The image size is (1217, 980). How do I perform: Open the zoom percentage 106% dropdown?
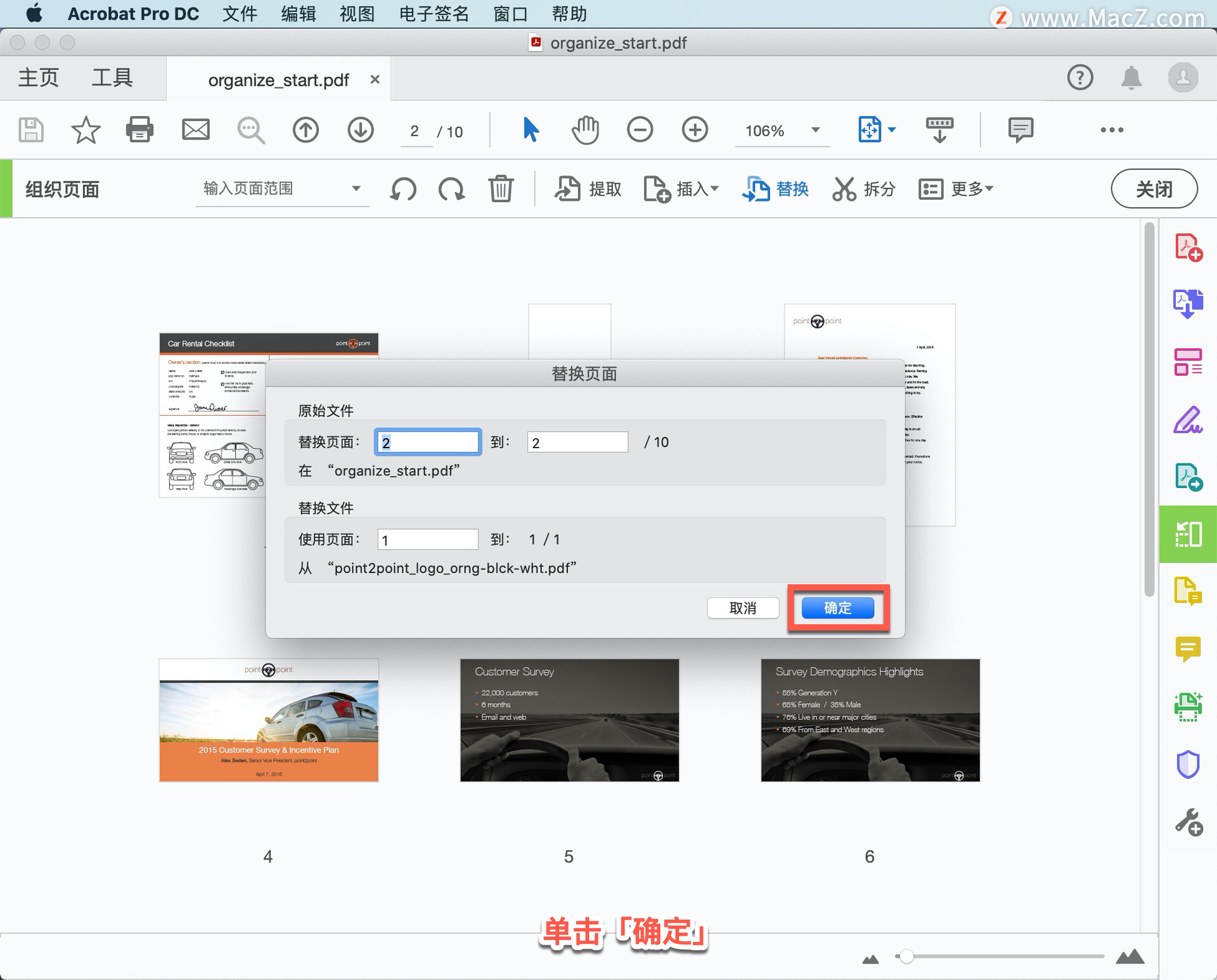click(x=815, y=130)
